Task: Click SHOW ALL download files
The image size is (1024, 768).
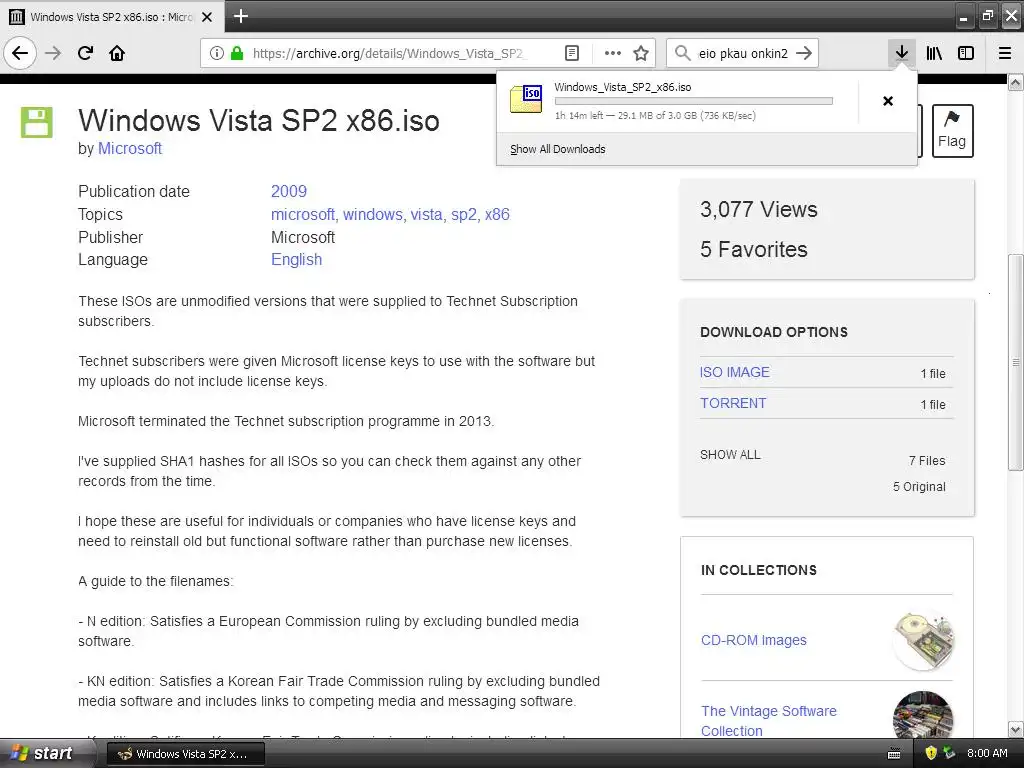Action: coord(730,455)
